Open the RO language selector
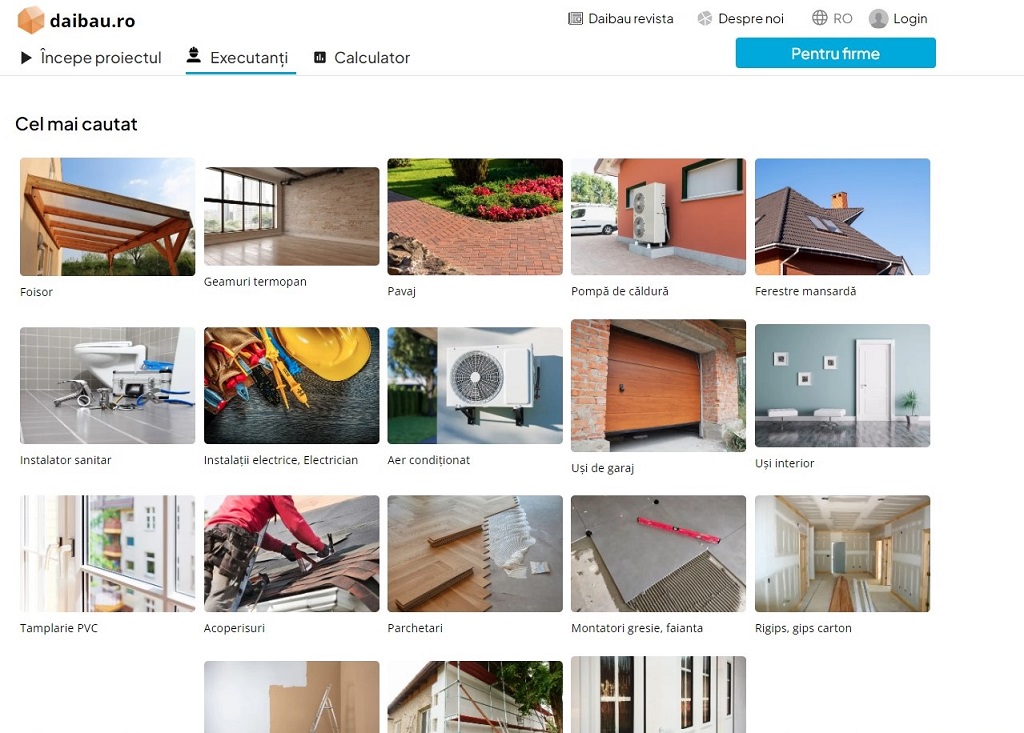Screen dimensions: 1024x733 pyautogui.click(x=842, y=18)
